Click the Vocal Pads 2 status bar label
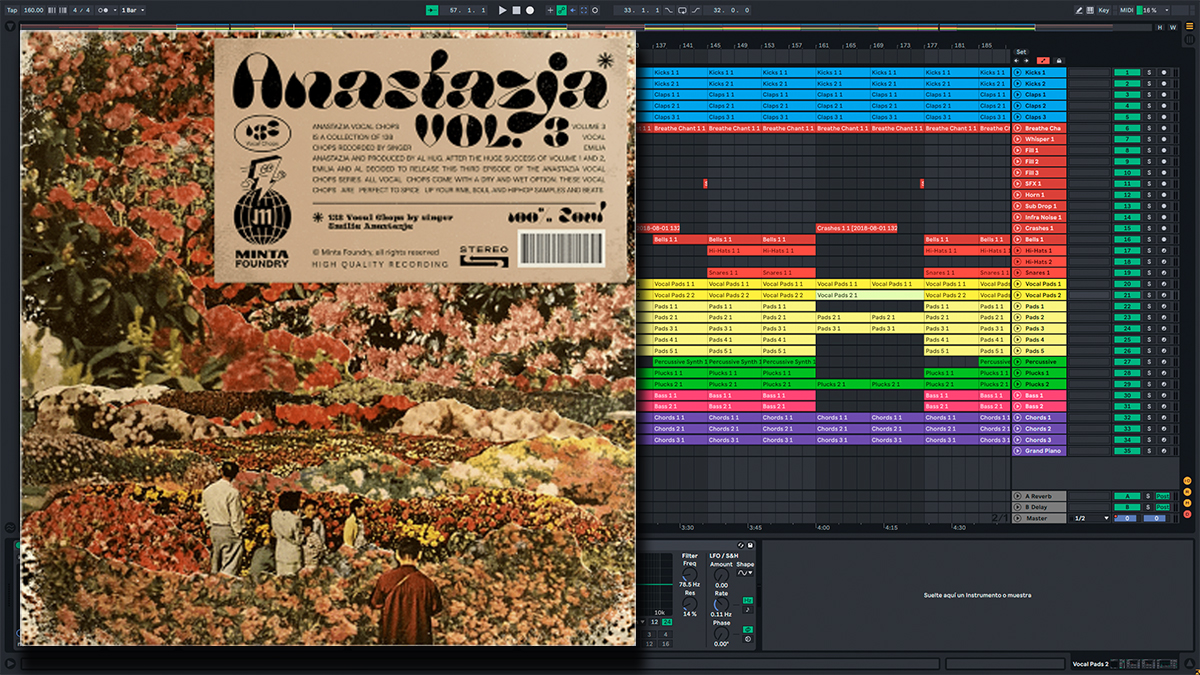1200x675 pixels. coord(1090,664)
